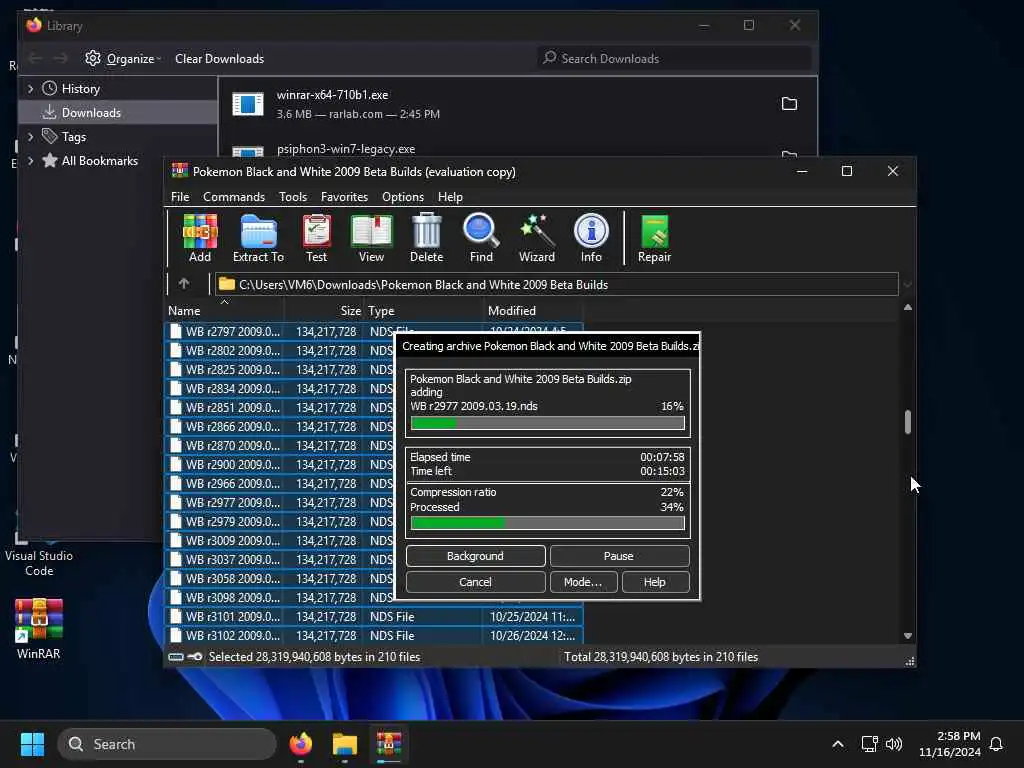The height and width of the screenshot is (768, 1024).
Task: Click the Delete trash can icon
Action: (426, 238)
